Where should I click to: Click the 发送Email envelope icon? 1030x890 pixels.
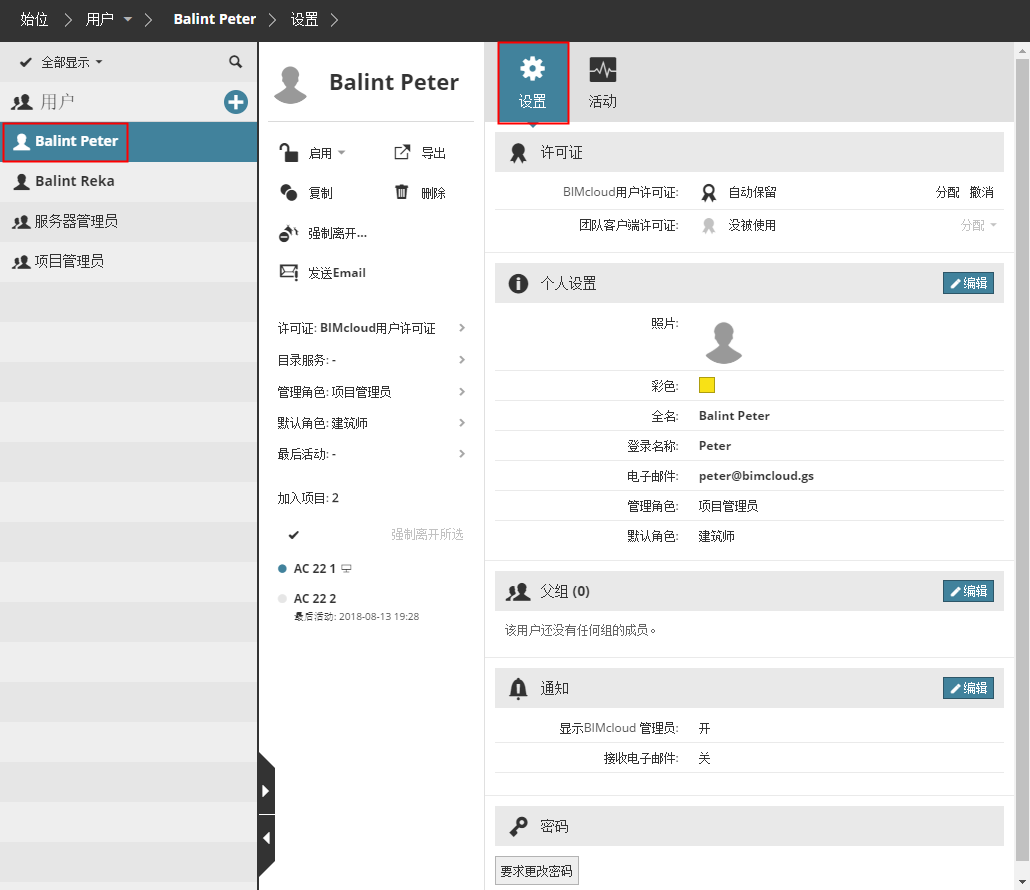point(289,272)
